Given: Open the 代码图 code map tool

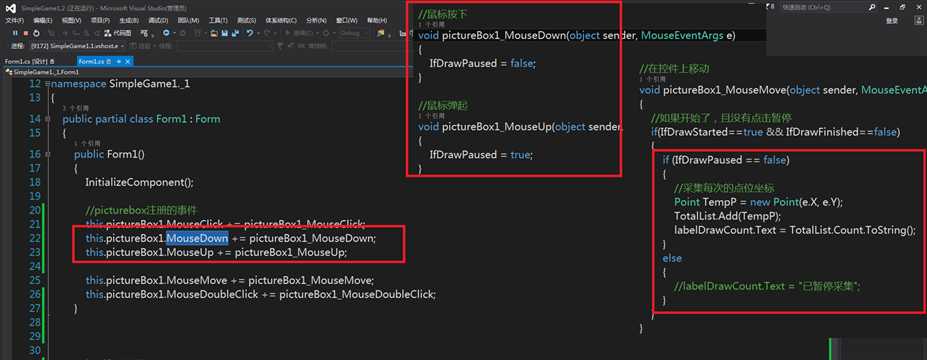Looking at the screenshot, I should pyautogui.click(x=118, y=33).
